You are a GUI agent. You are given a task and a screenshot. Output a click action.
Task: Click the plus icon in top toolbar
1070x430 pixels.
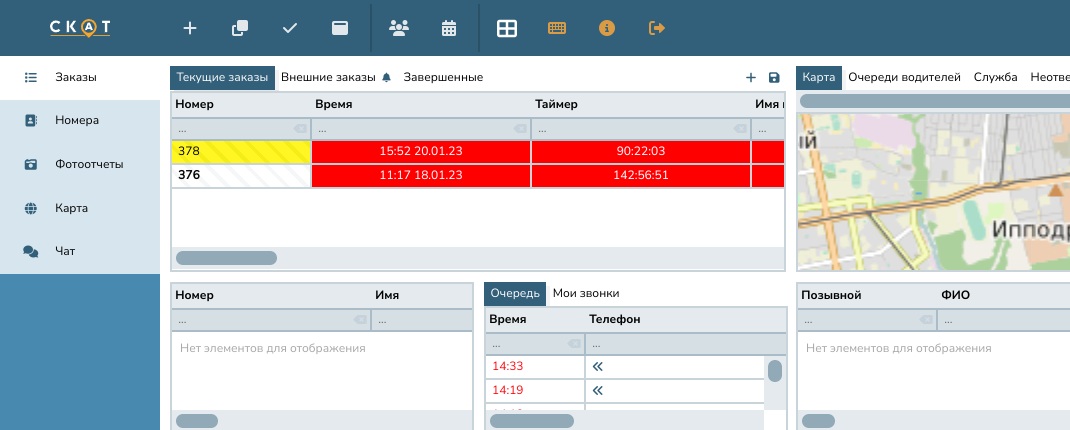190,28
